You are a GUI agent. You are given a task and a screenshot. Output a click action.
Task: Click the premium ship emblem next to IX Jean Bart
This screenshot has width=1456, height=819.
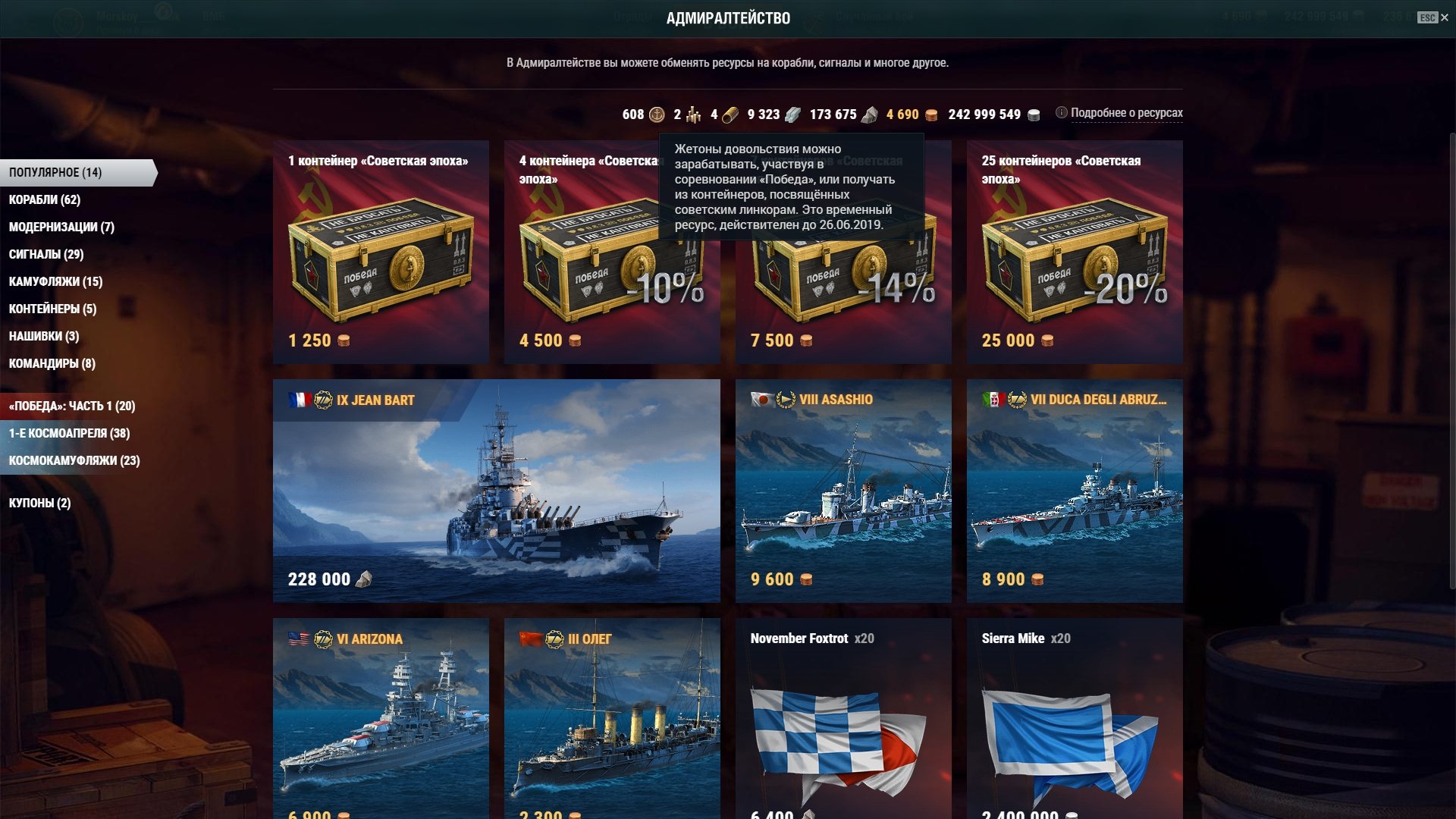[323, 400]
